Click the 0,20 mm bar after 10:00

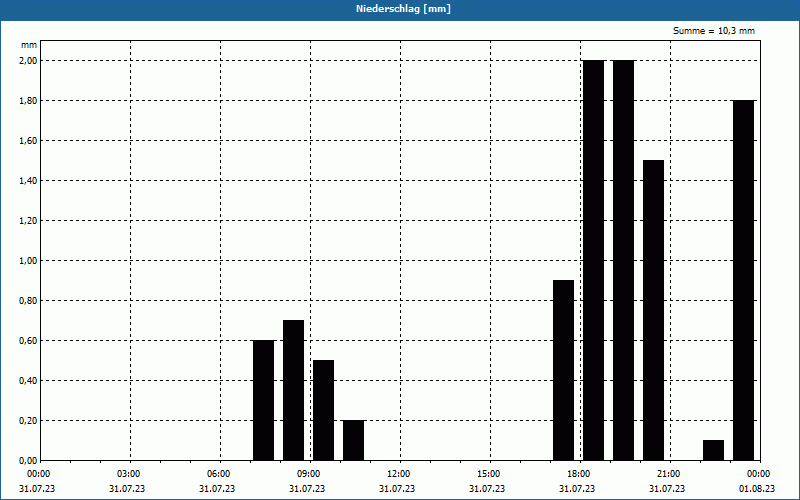pyautogui.click(x=354, y=440)
